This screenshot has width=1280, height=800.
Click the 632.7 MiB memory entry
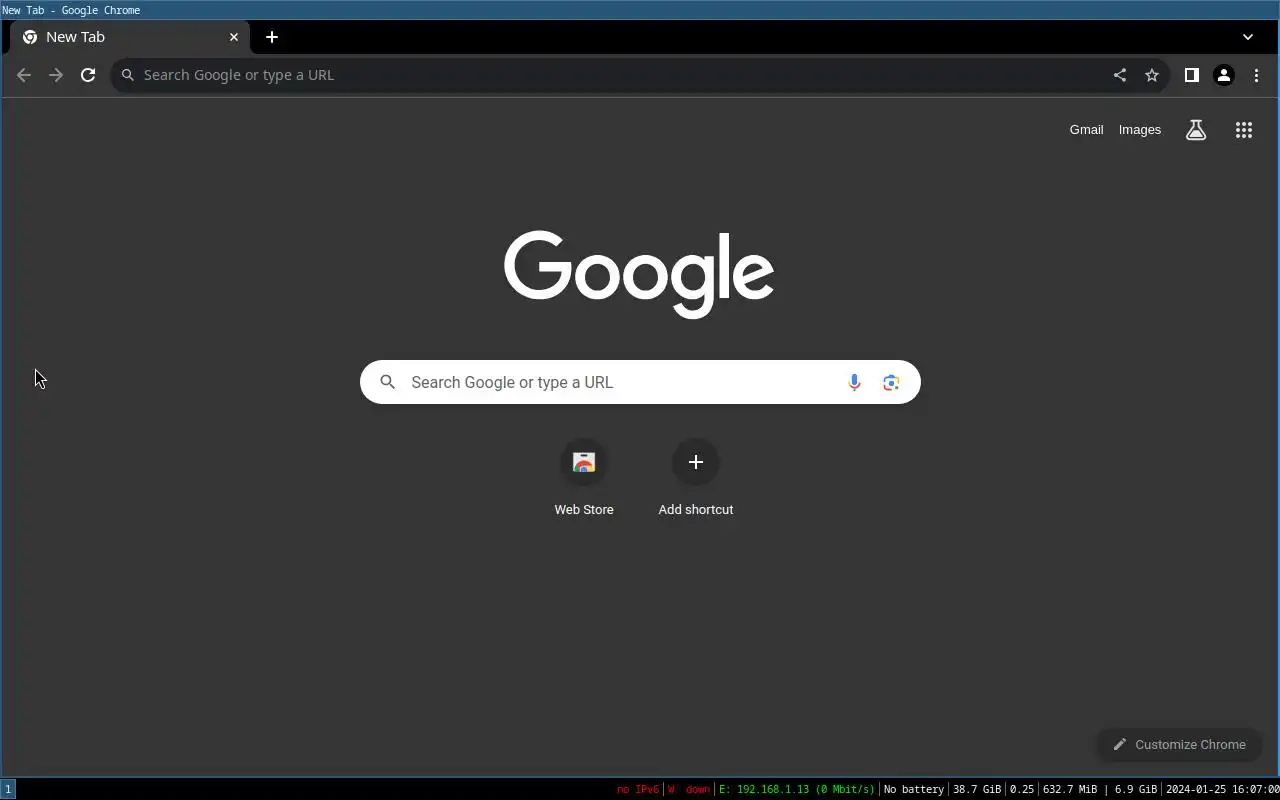tap(1070, 789)
